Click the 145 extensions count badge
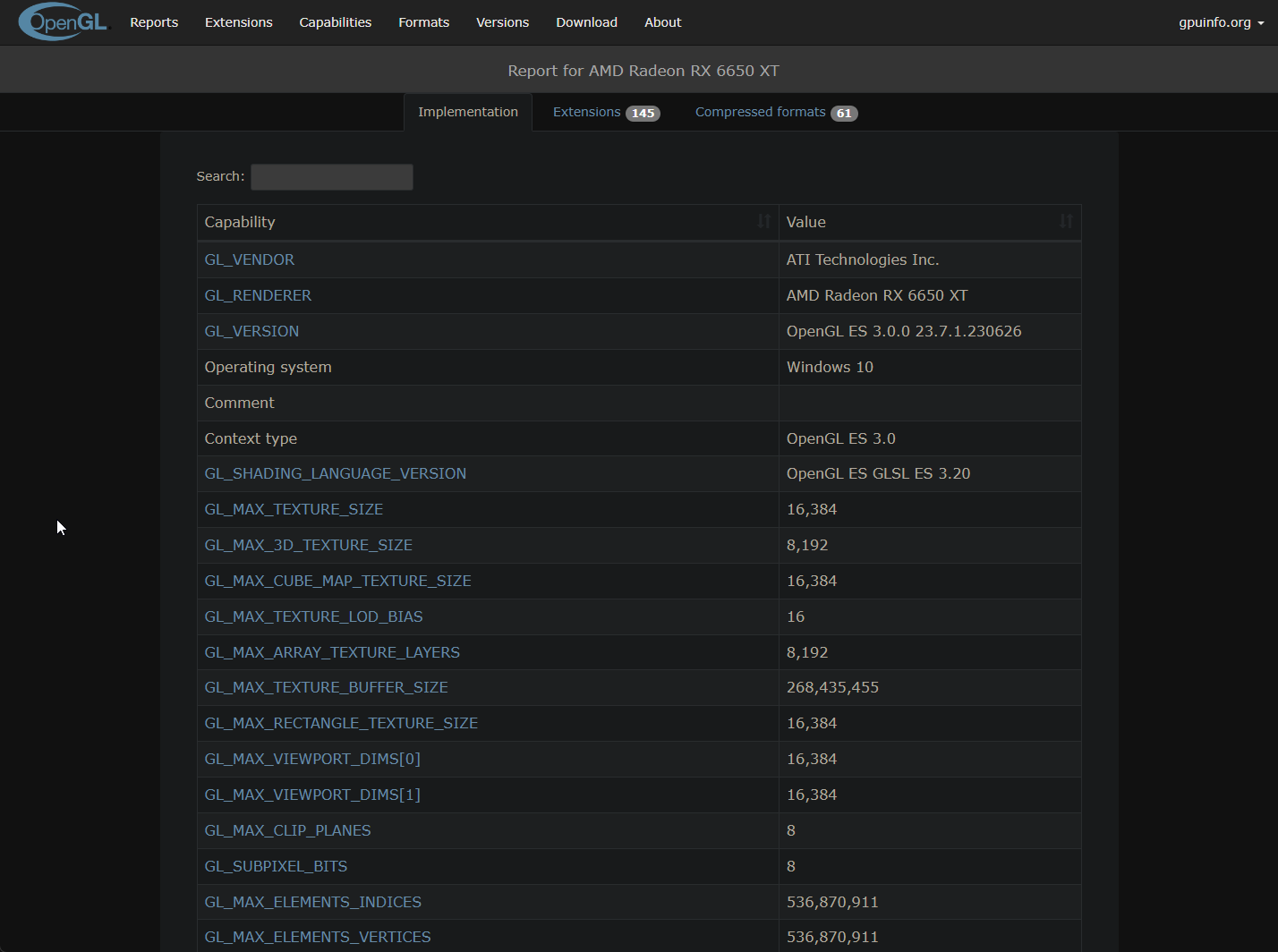 pos(643,113)
